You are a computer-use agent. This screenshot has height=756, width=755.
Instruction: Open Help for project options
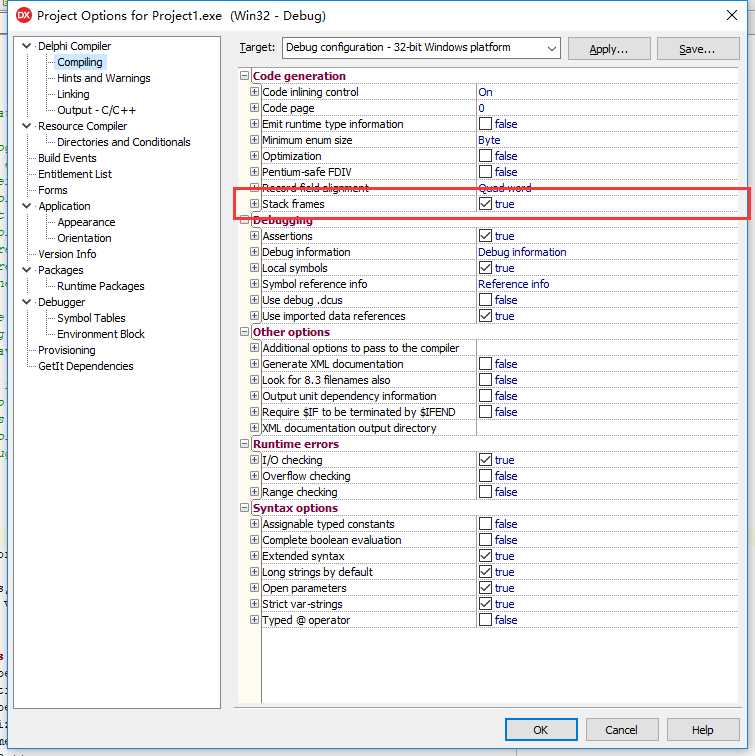[702, 729]
